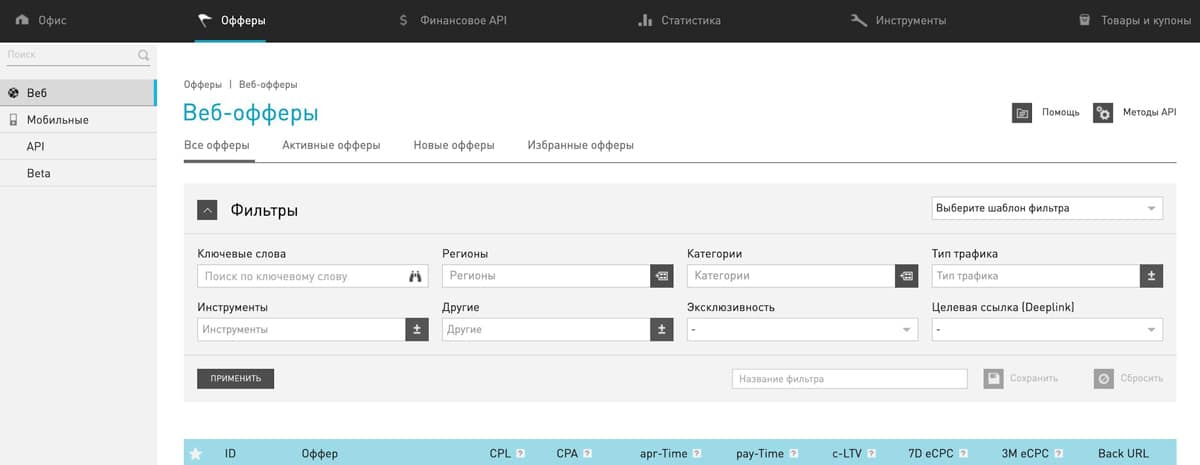
Task: Open the Выберите шаблон фильтра dropdown
Action: 1047,209
